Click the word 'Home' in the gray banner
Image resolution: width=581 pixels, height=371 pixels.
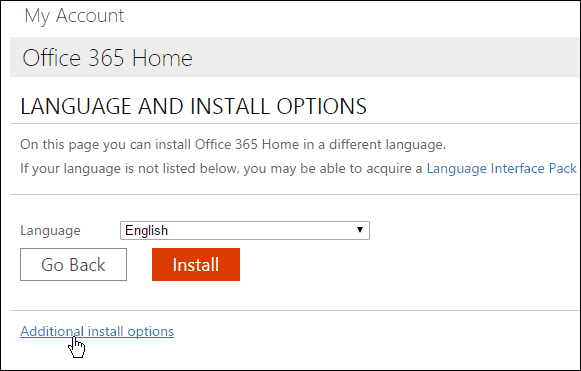(x=162, y=59)
